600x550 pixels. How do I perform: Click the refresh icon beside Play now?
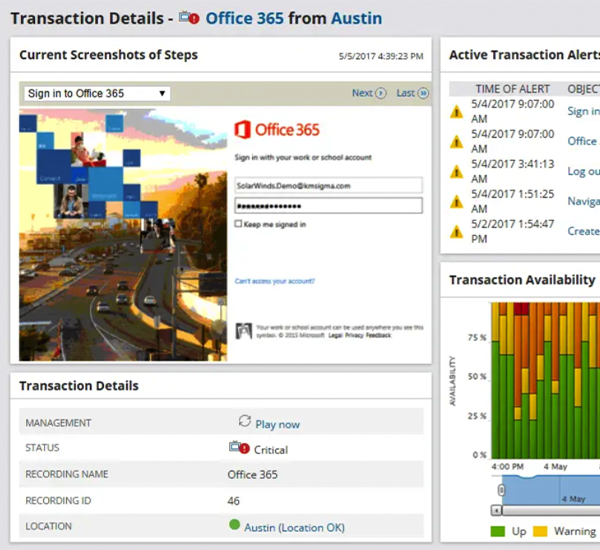(x=245, y=421)
